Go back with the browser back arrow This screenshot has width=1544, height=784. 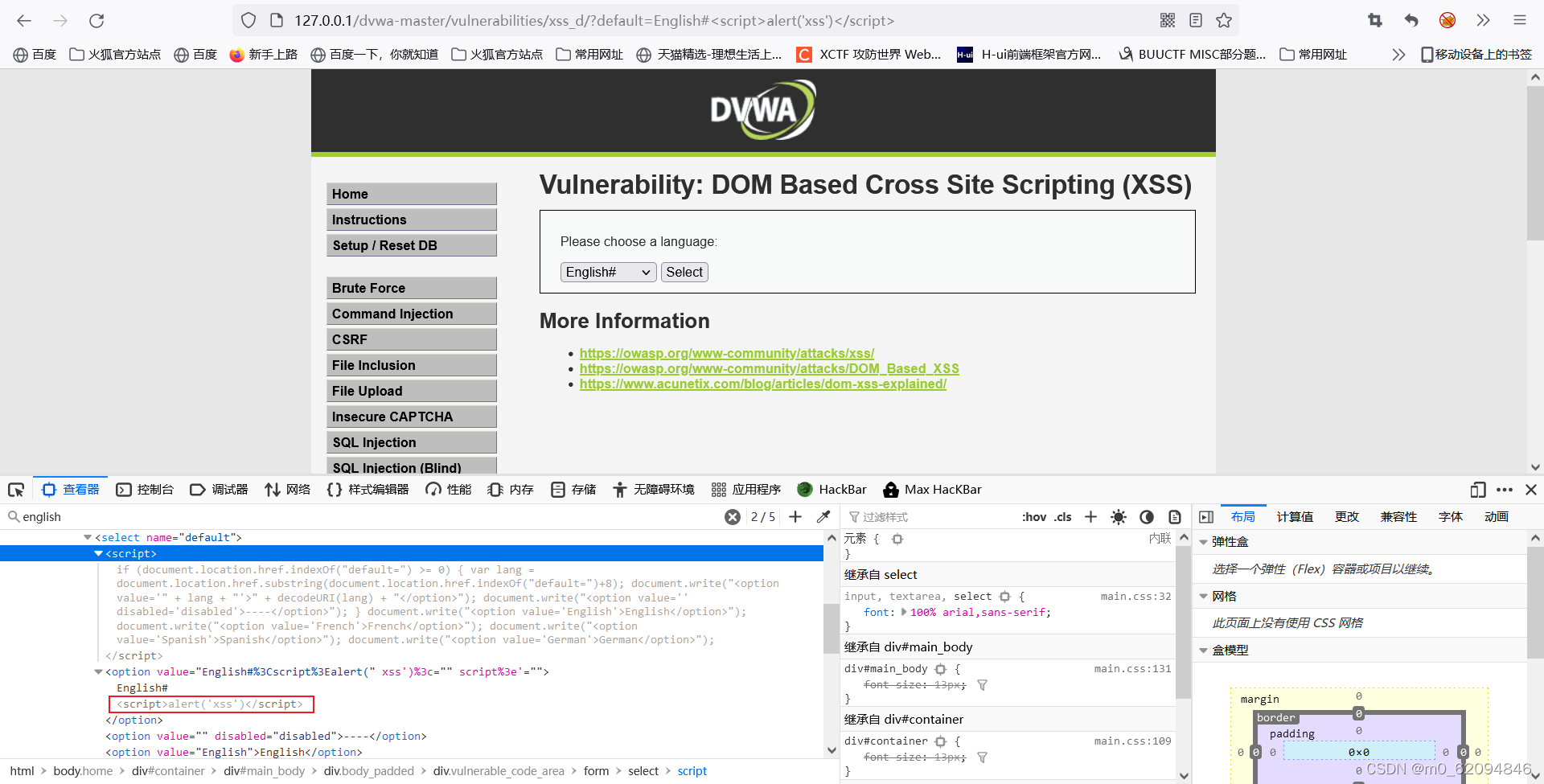24,21
